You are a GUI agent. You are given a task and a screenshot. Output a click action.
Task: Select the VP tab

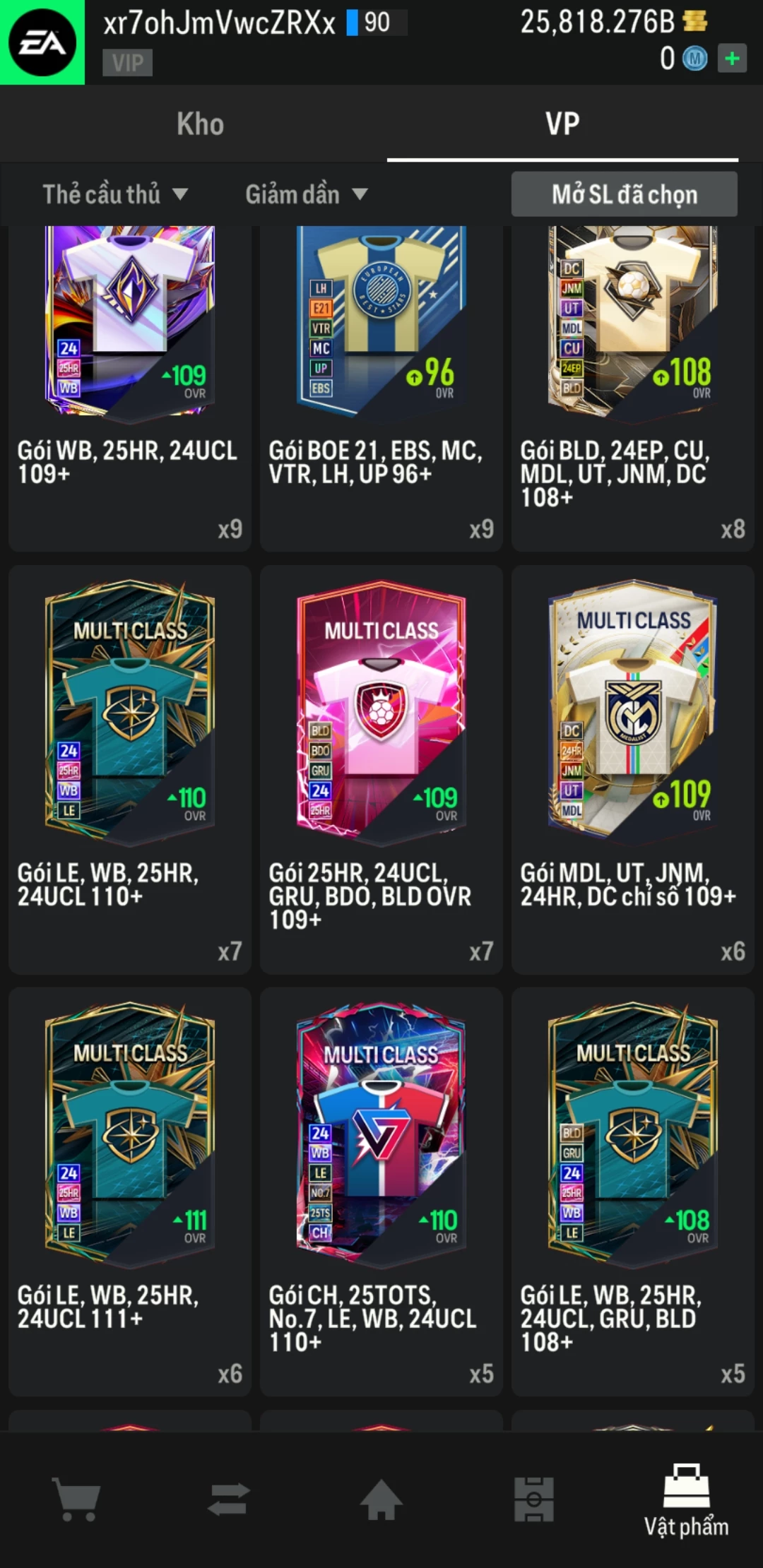(562, 124)
